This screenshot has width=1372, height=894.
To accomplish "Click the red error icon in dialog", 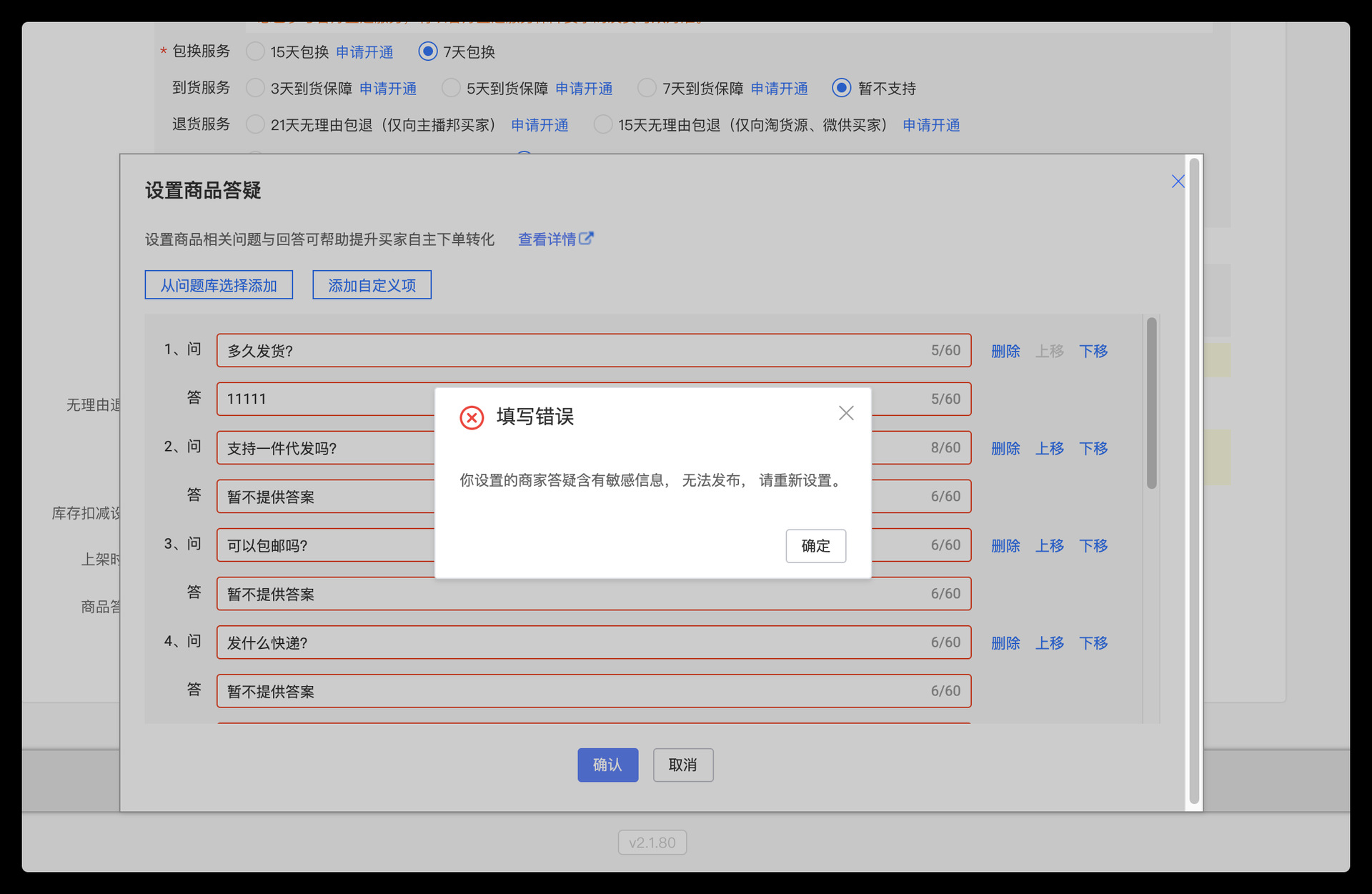I will point(472,417).
